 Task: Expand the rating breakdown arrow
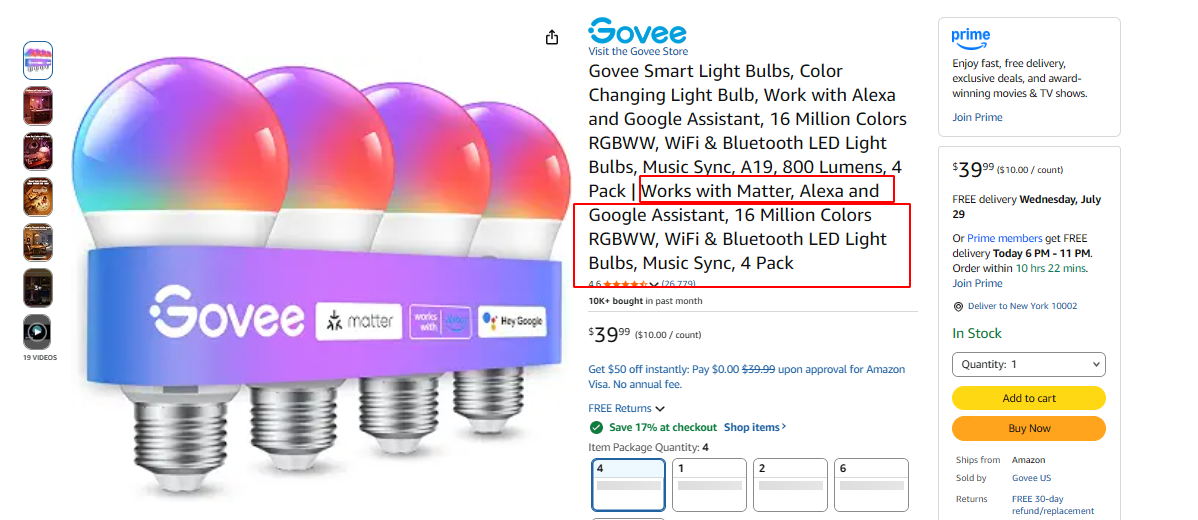click(654, 285)
